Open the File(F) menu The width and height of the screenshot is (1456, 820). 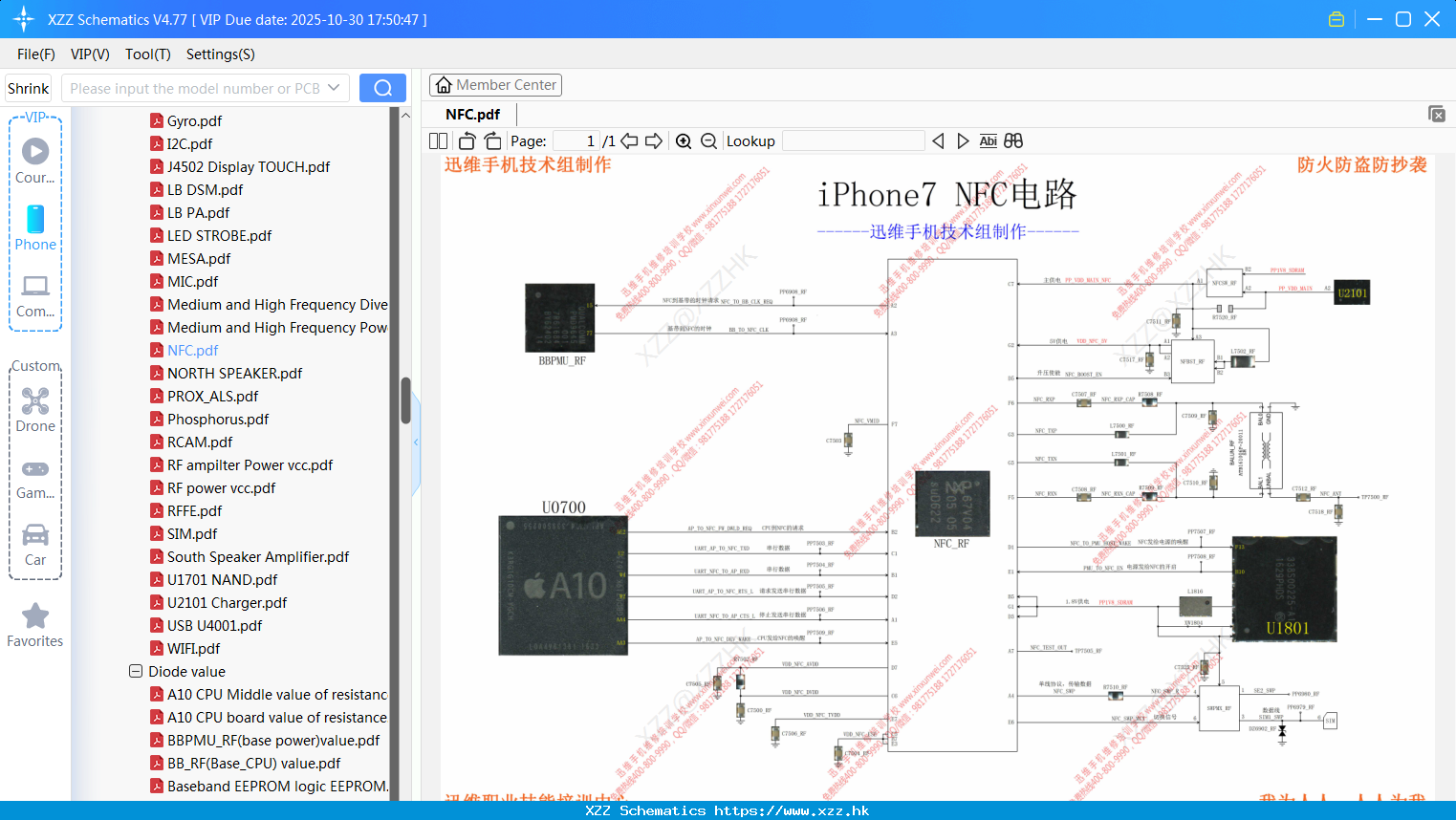click(36, 54)
